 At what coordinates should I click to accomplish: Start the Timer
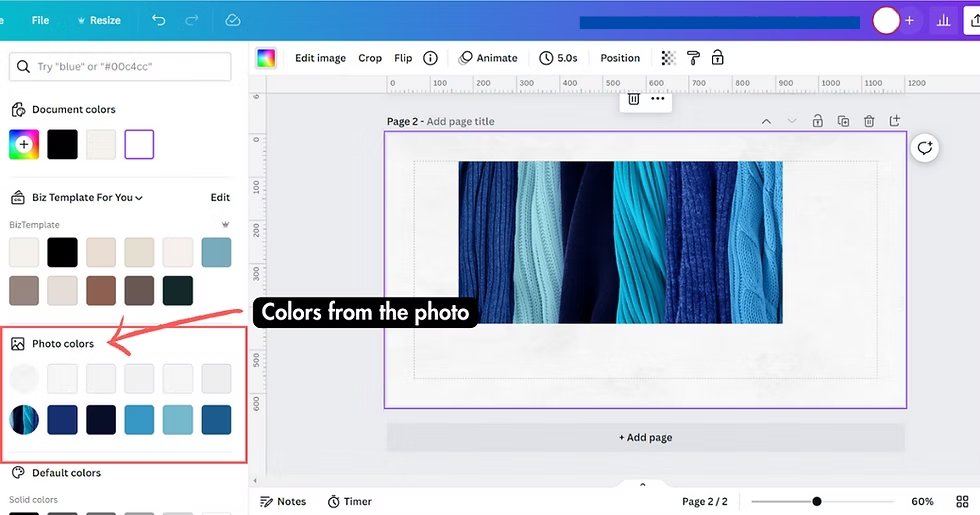pyautogui.click(x=349, y=501)
